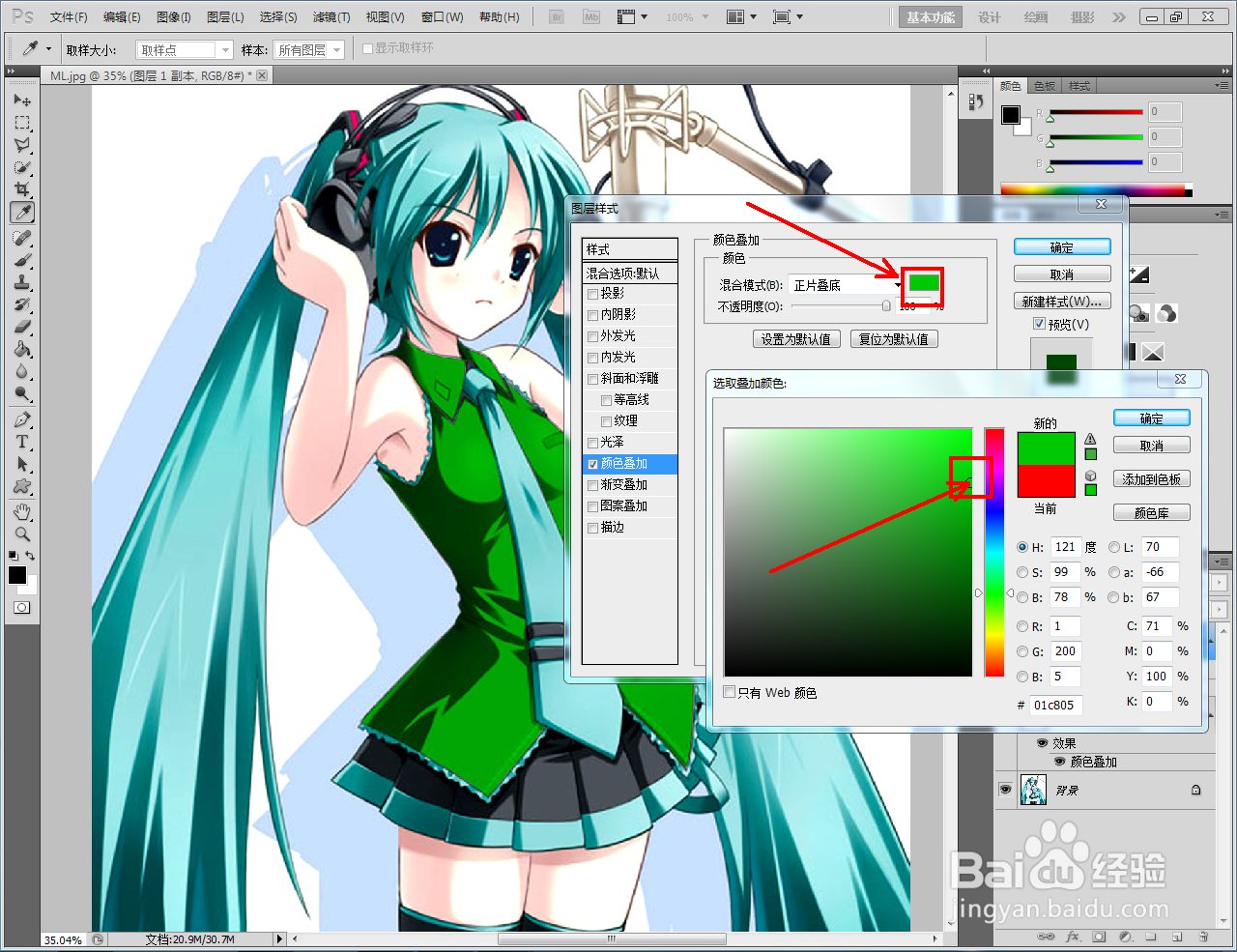This screenshot has height=952, width=1237.
Task: Select the Dodge tool
Action: click(22, 393)
